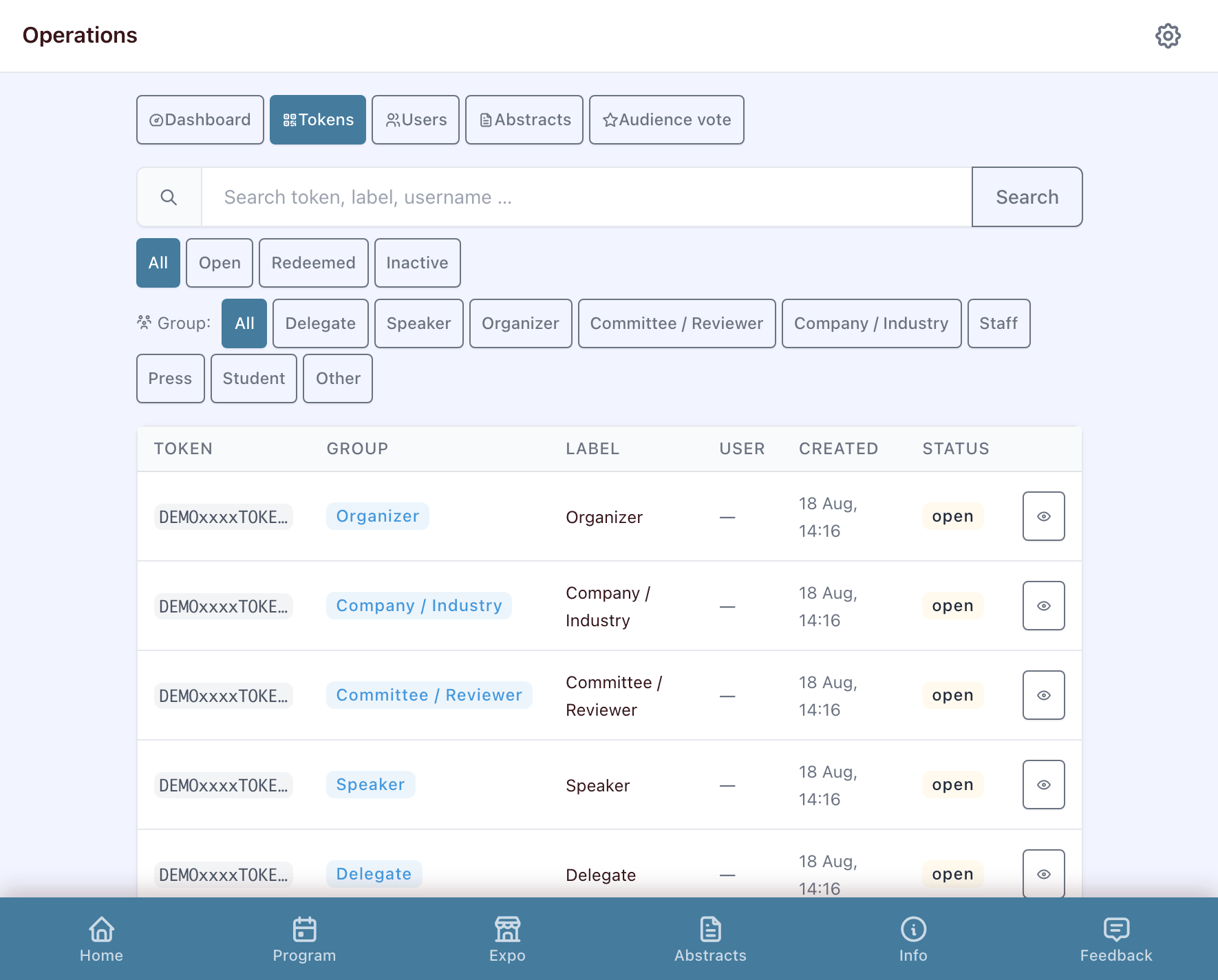Open Program in bottom navigation
The height and width of the screenshot is (980, 1218).
pyautogui.click(x=304, y=939)
